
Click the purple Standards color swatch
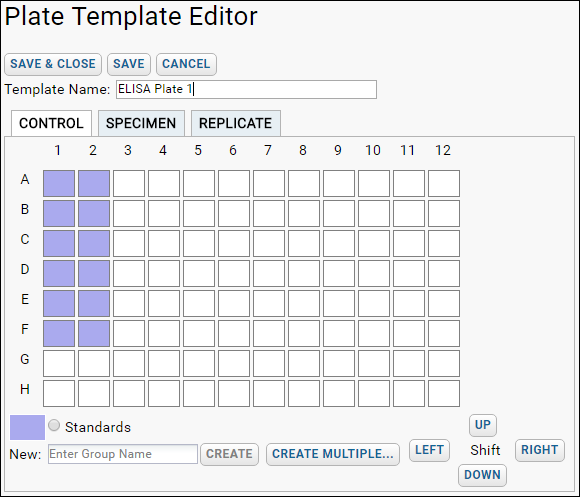tap(27, 427)
